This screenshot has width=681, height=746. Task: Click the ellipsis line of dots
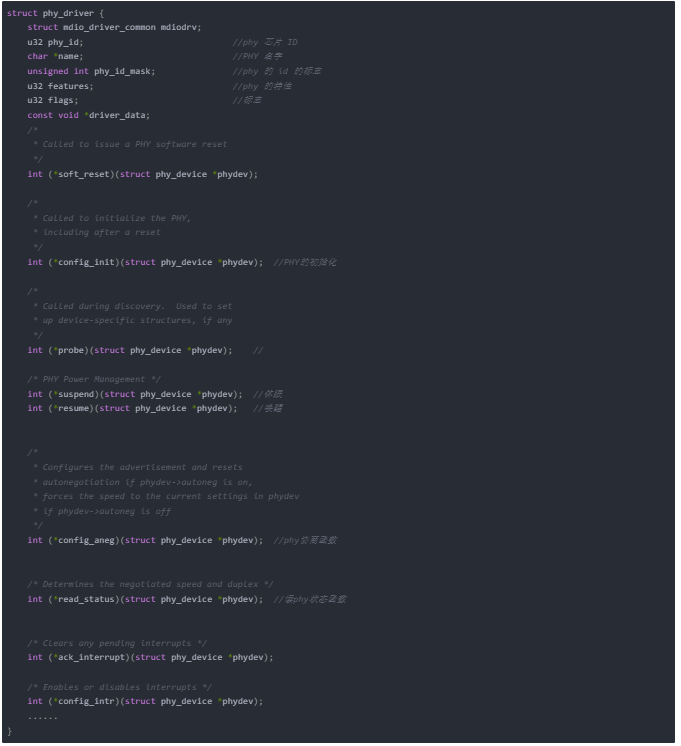point(42,716)
